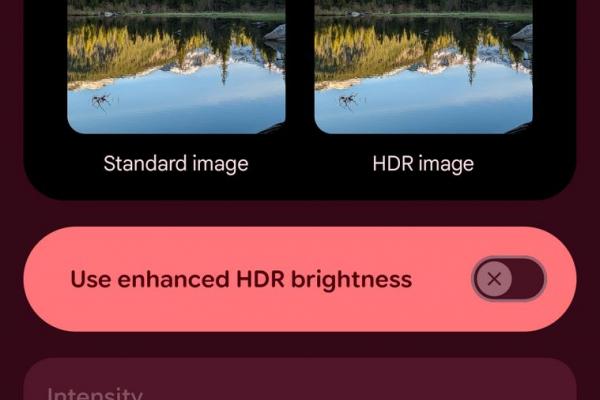Click the blue sky reflection in Standard image
Screen dimensions: 600x400
(x=193, y=103)
